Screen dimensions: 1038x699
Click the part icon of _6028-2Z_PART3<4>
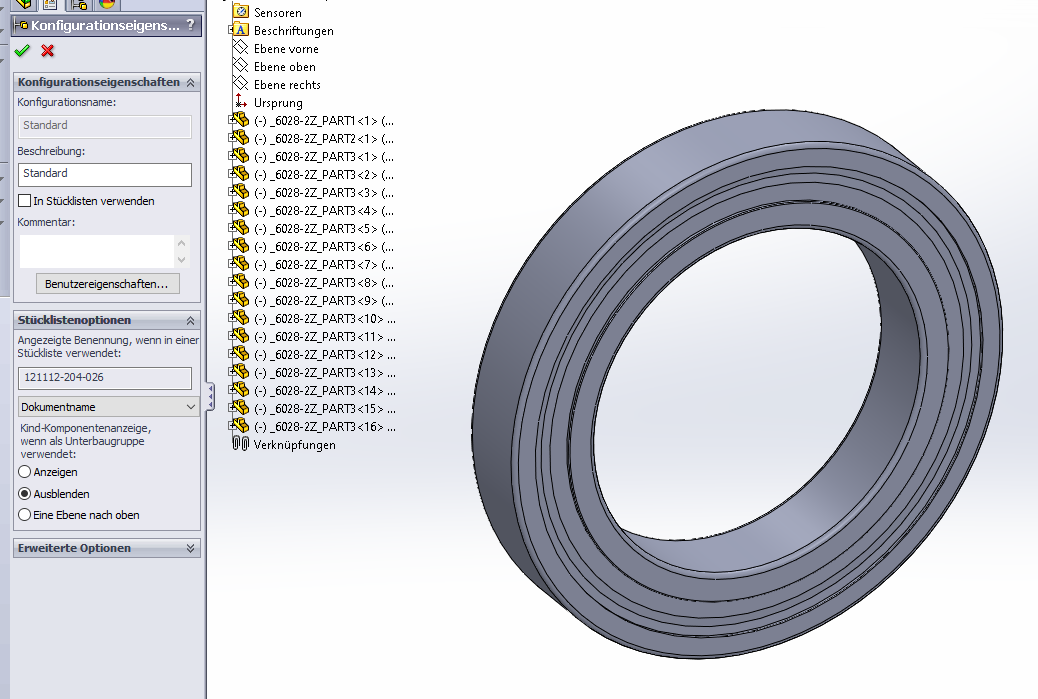click(241, 210)
